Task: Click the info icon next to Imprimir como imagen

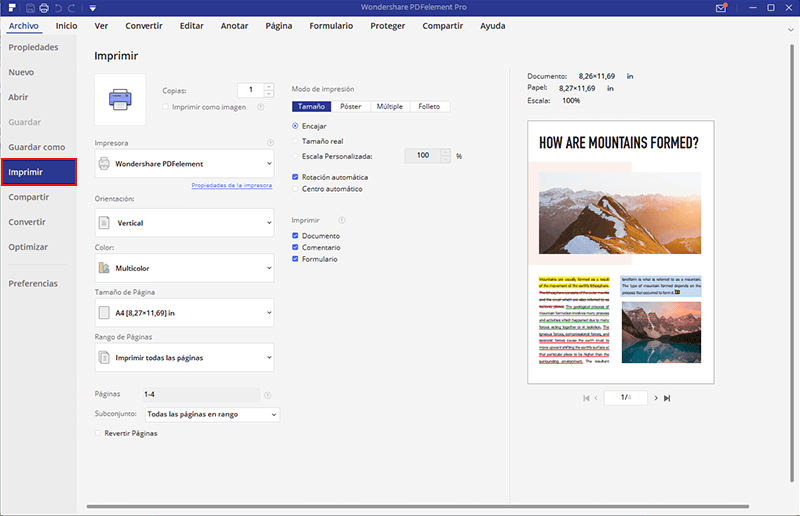Action: 261,107
